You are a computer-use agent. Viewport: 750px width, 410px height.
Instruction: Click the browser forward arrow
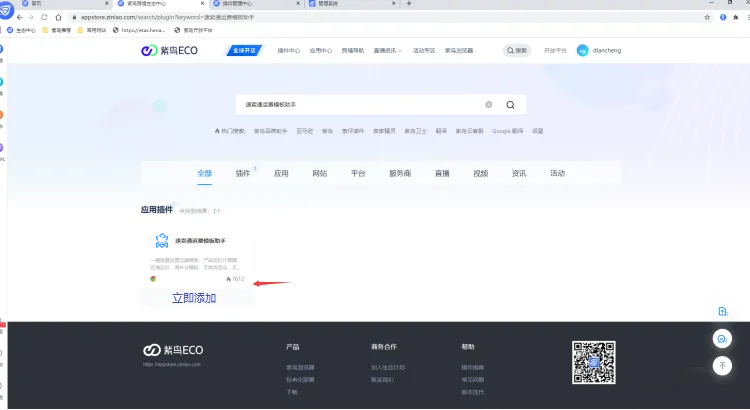(x=31, y=17)
